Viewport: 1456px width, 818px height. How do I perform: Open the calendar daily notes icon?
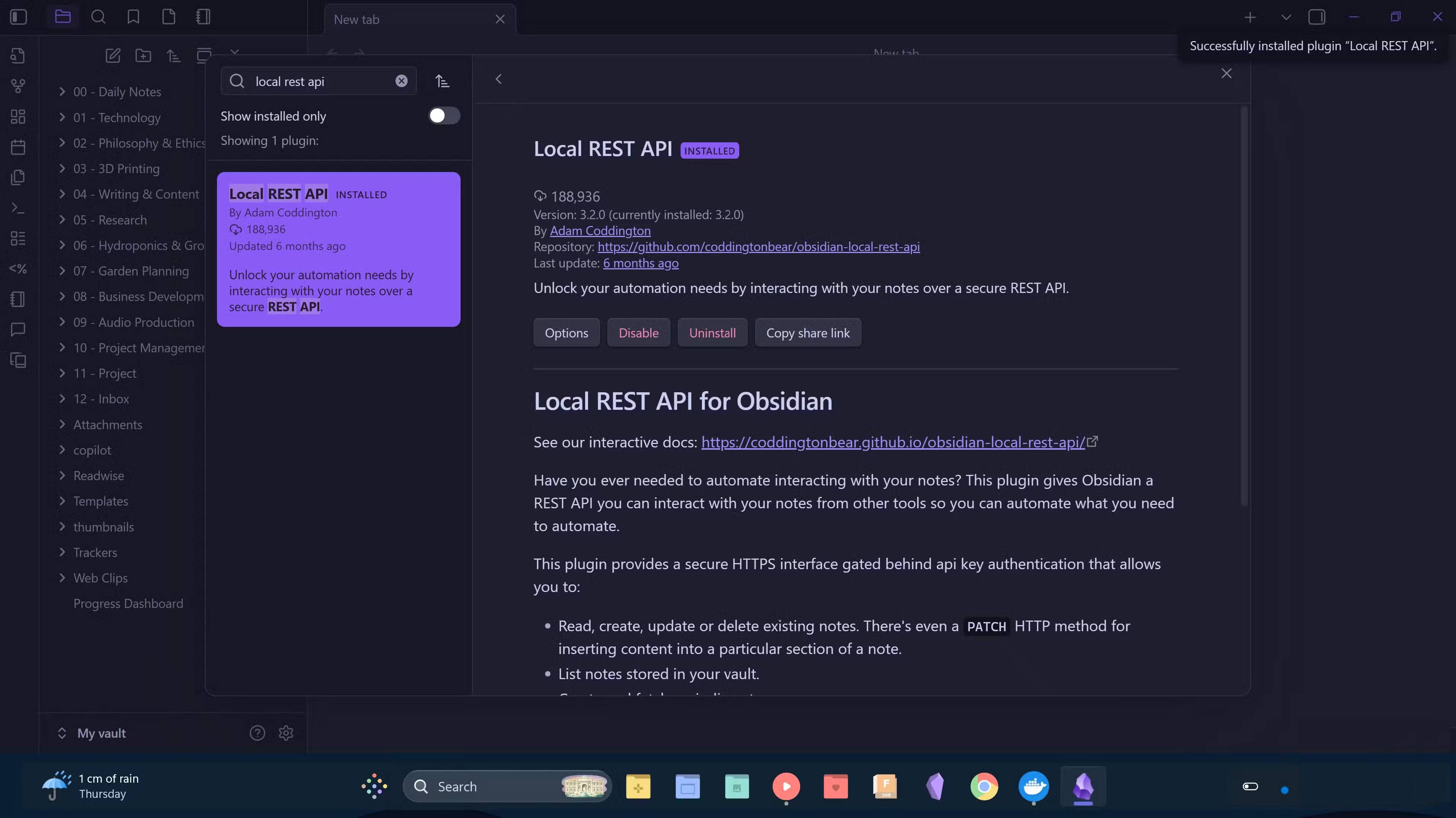[18, 147]
